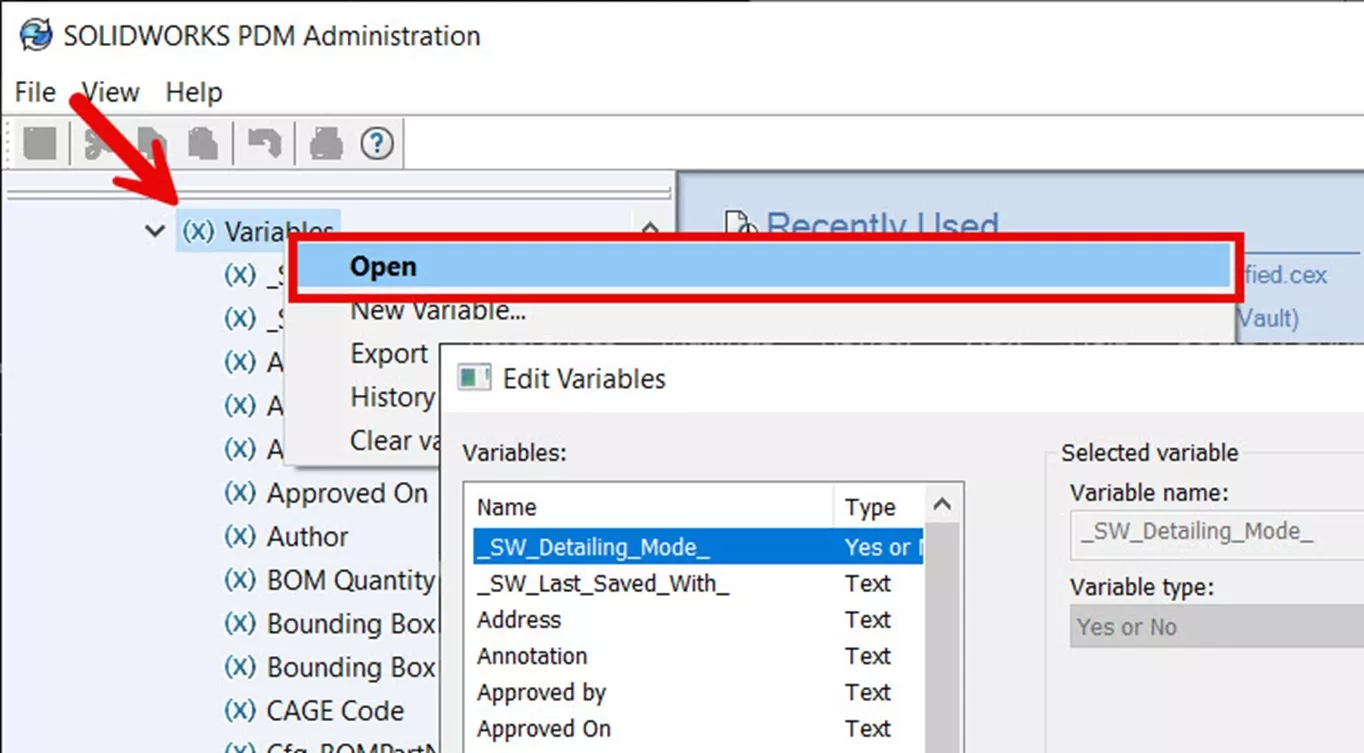
Task: Select CAGE Code in the tree
Action: 336,711
